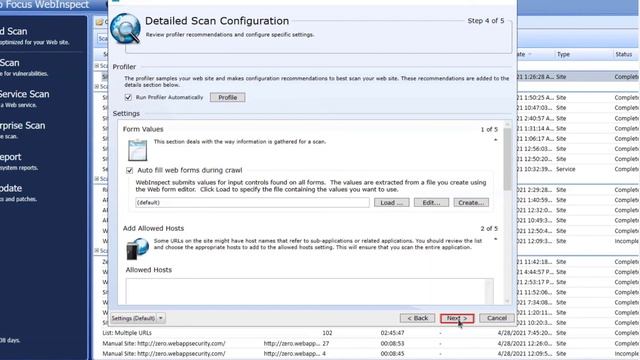Click the Next button
Image resolution: width=640 pixels, height=360 pixels.
457,318
